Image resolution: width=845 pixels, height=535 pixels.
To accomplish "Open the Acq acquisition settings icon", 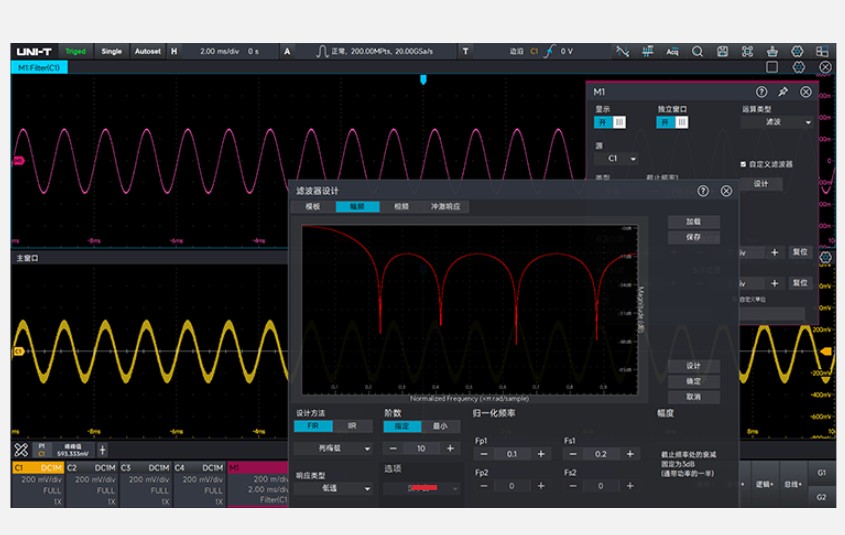I will (672, 51).
